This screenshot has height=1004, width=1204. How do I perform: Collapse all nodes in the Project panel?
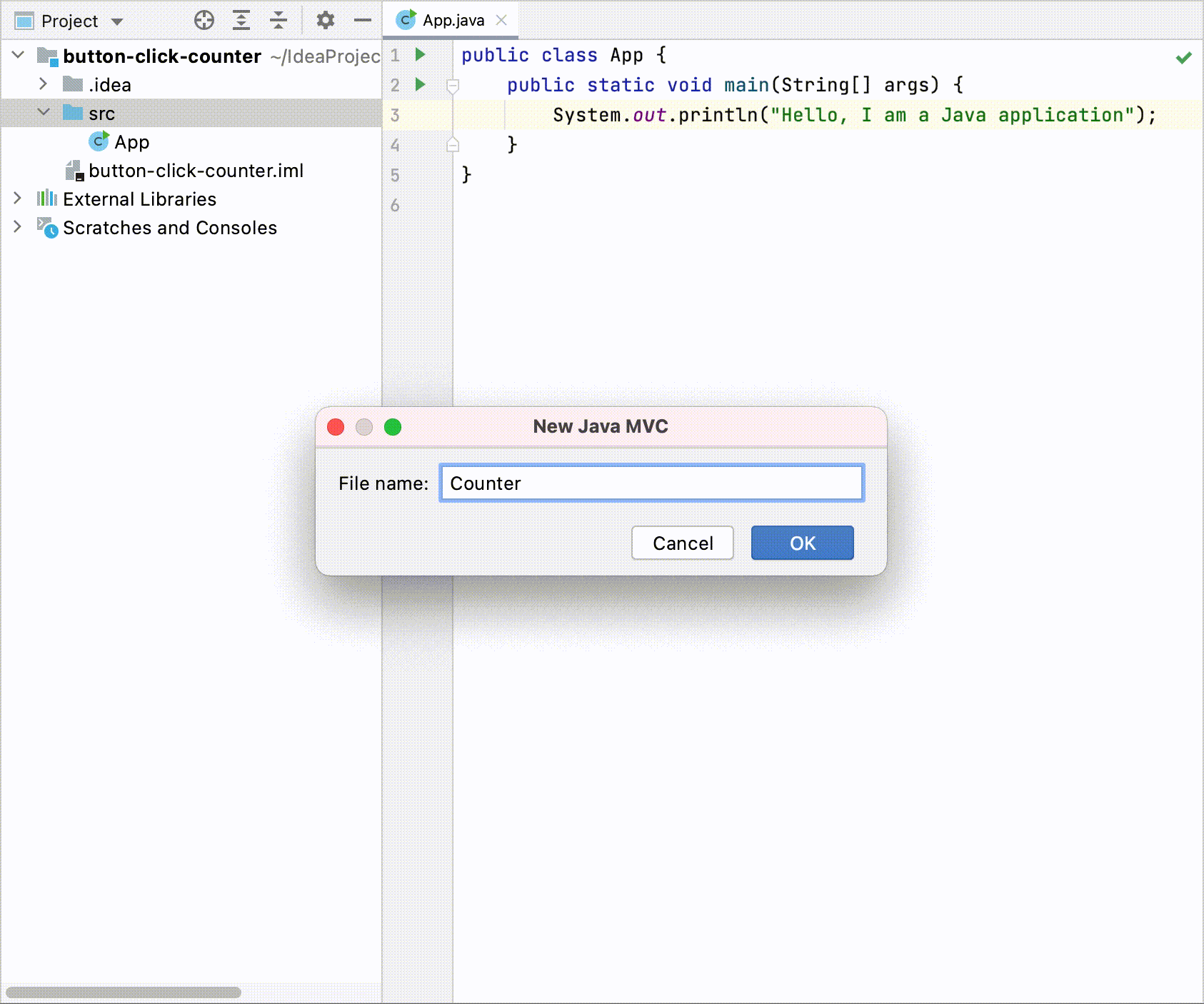pos(277,20)
